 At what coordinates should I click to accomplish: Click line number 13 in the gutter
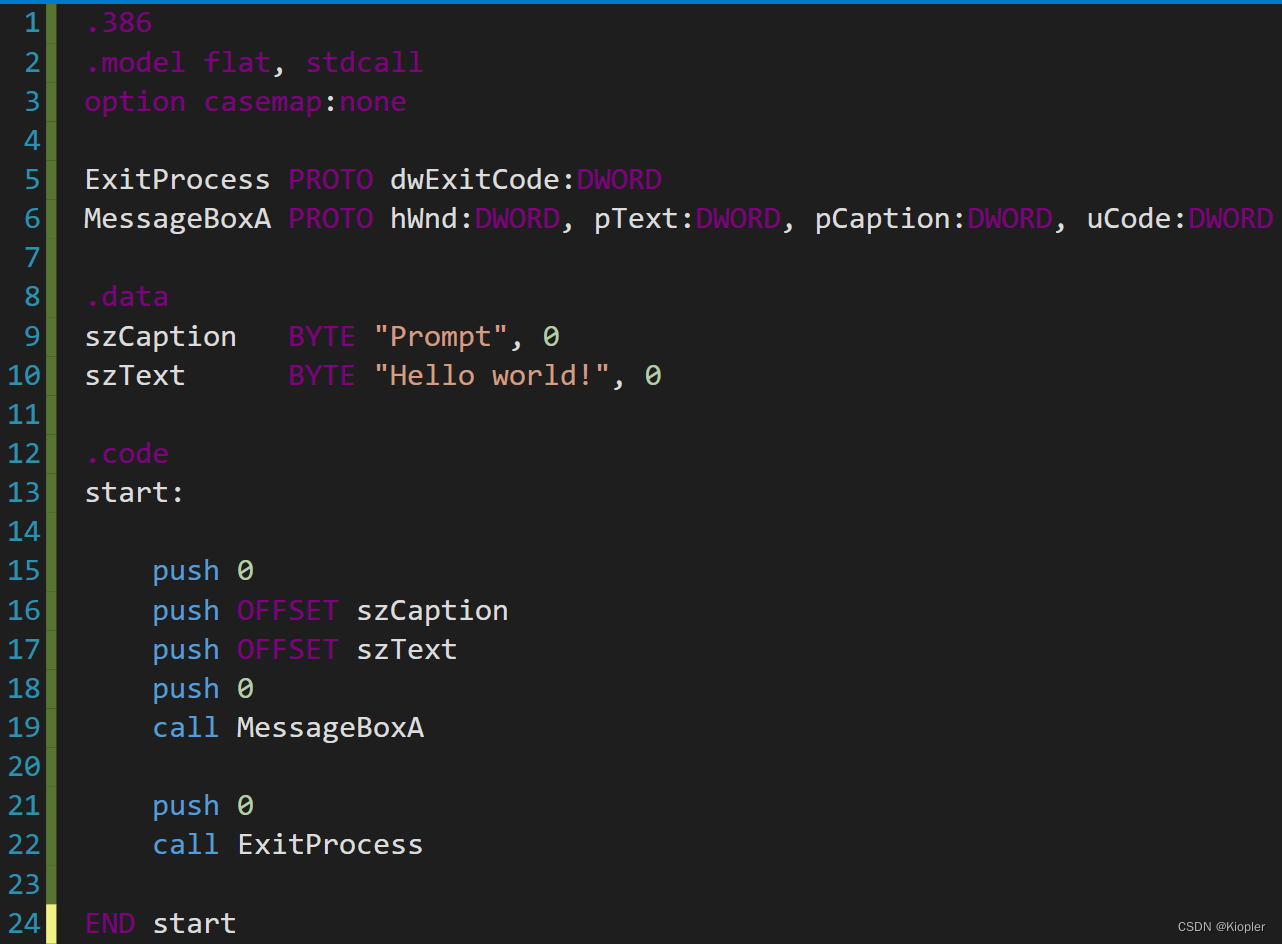click(x=23, y=492)
